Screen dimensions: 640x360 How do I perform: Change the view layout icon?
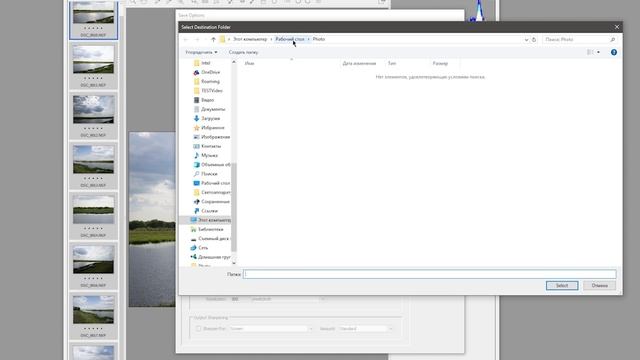point(590,52)
